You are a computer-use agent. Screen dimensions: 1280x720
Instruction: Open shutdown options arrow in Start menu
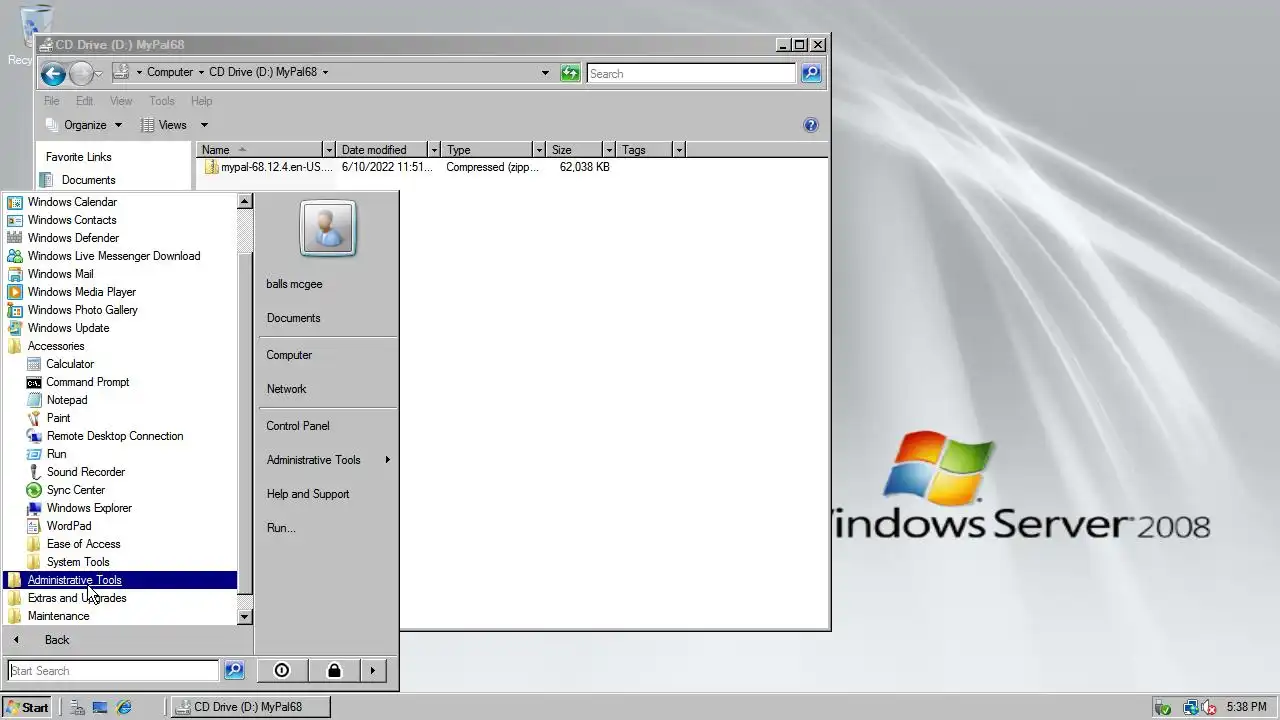[372, 671]
